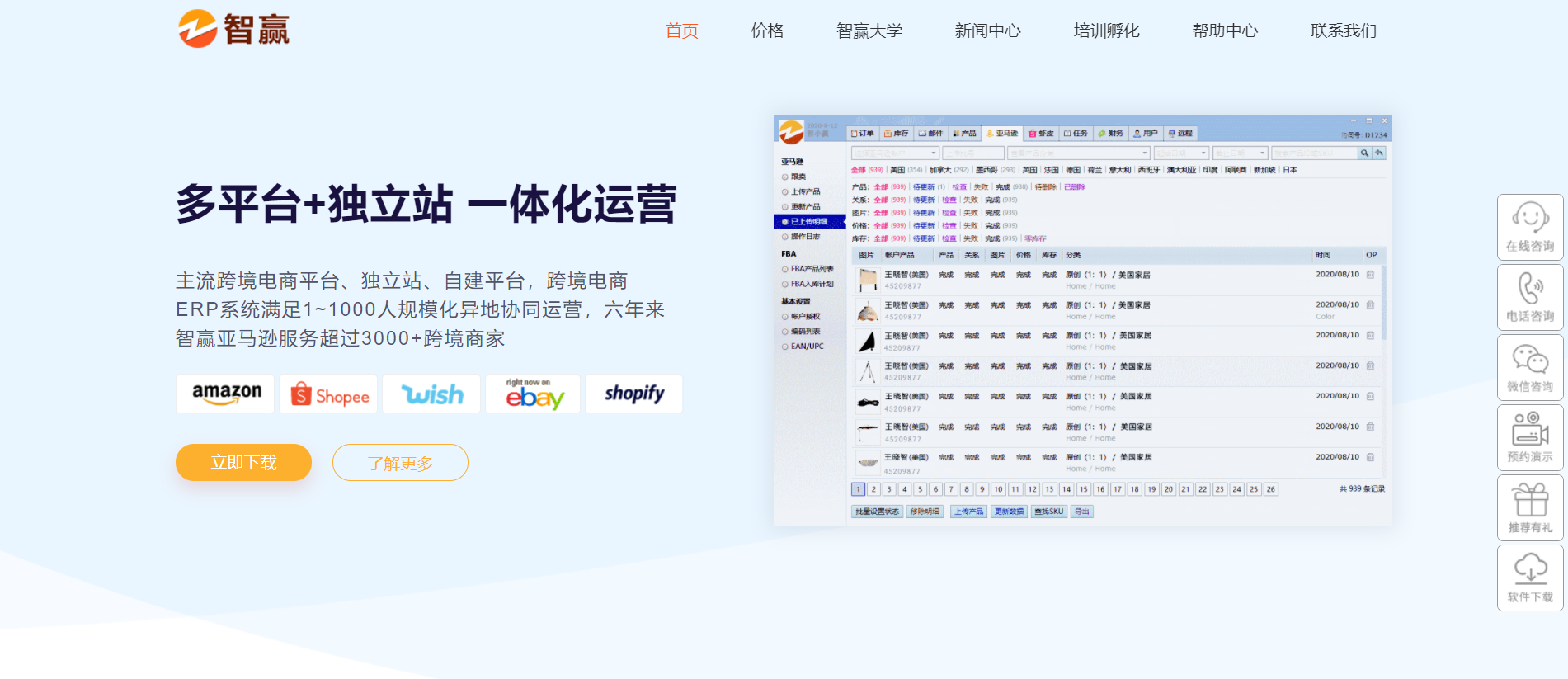Open the 首页 navigation item

click(x=681, y=31)
